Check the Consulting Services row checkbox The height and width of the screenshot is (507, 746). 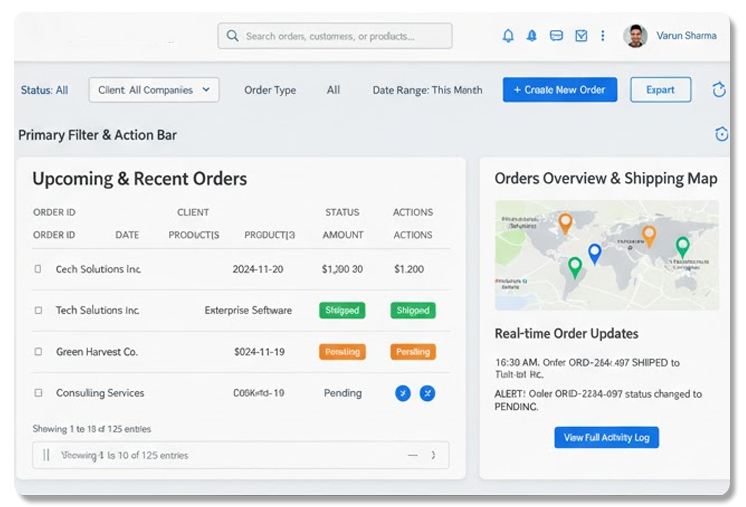coord(39,393)
